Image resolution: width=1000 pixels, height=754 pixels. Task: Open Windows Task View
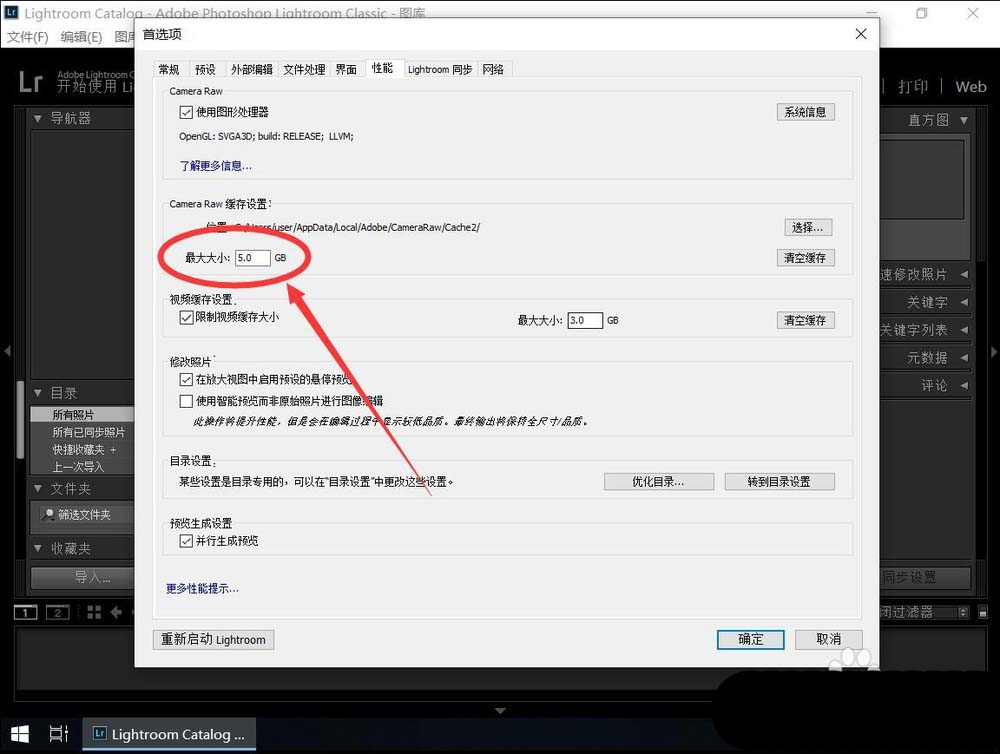(x=58, y=734)
